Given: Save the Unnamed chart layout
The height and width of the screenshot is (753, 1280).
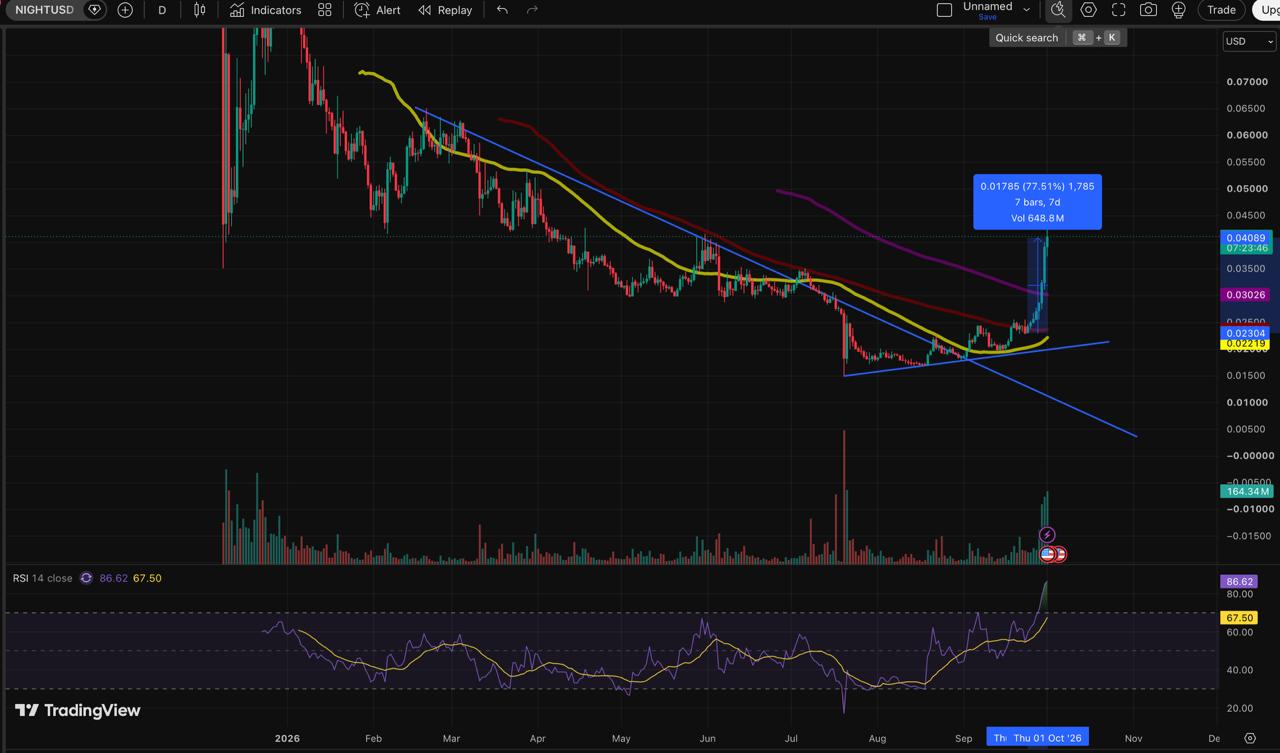Looking at the screenshot, I should 987,17.
